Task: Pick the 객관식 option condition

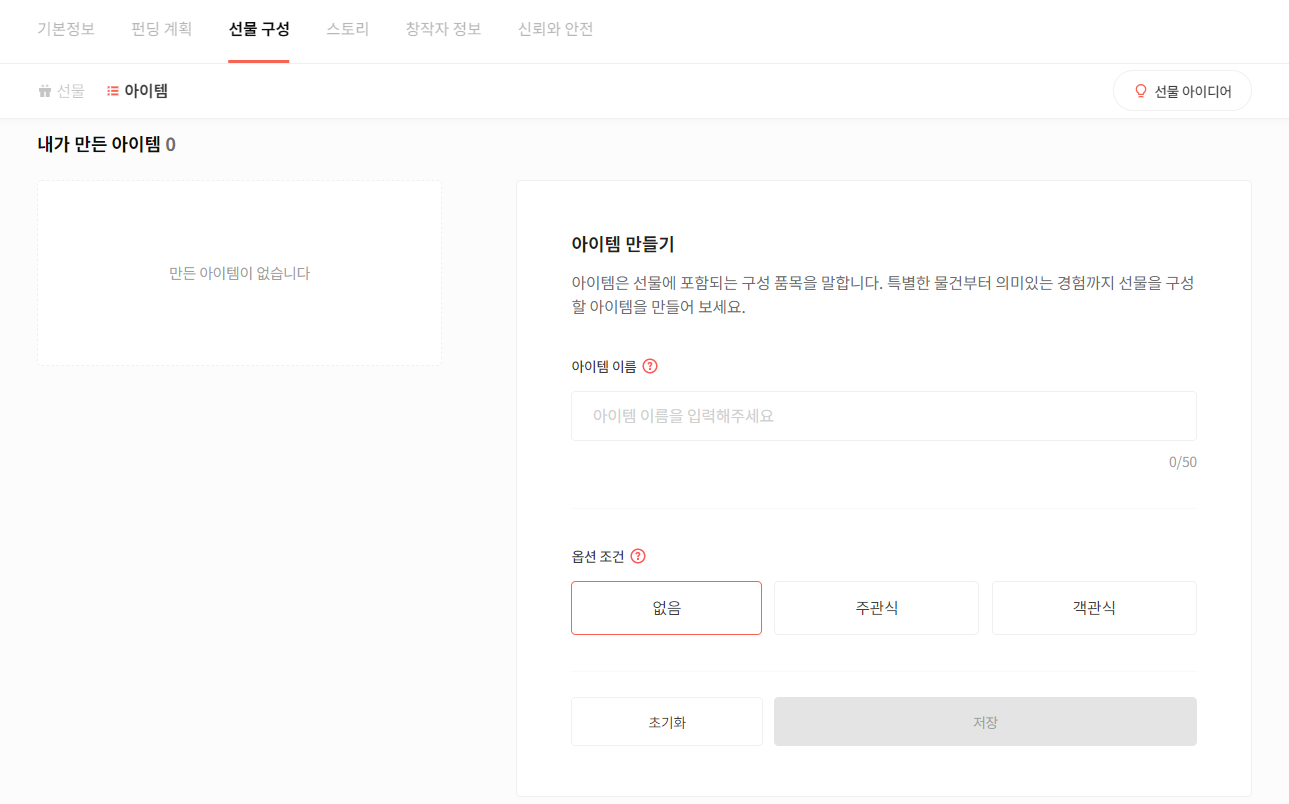Action: tap(1094, 608)
